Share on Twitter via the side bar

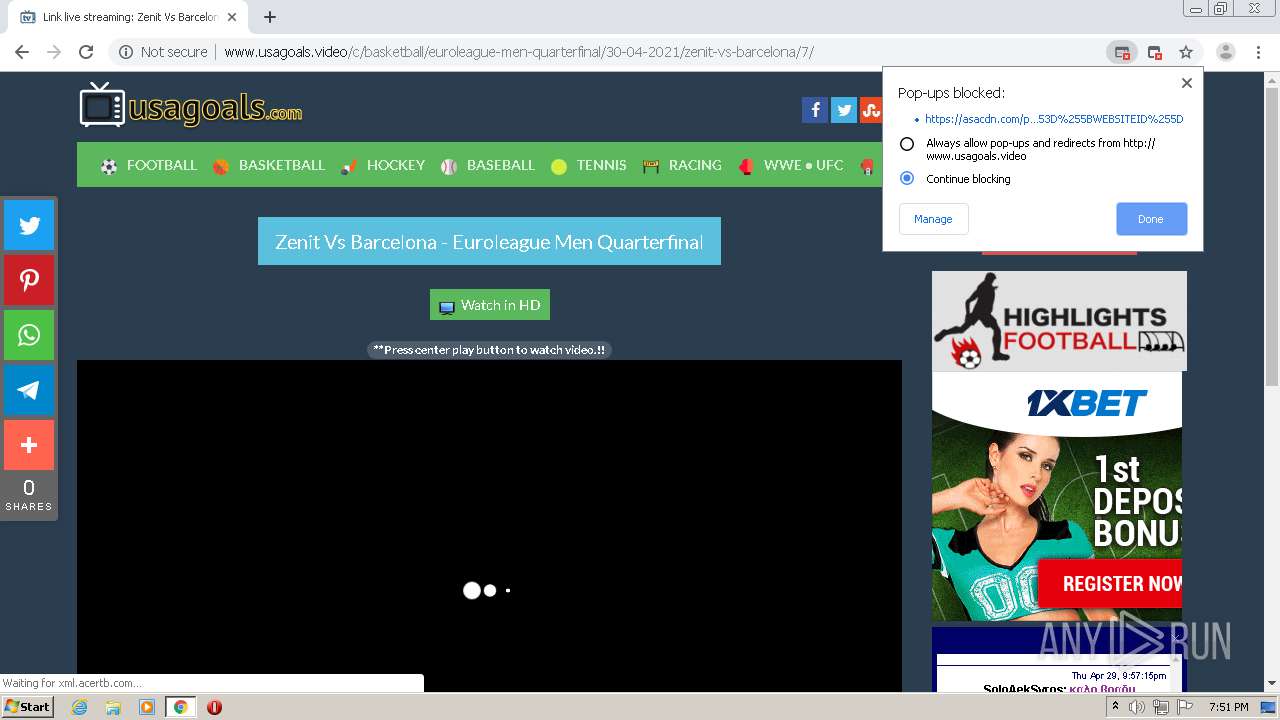(x=29, y=225)
